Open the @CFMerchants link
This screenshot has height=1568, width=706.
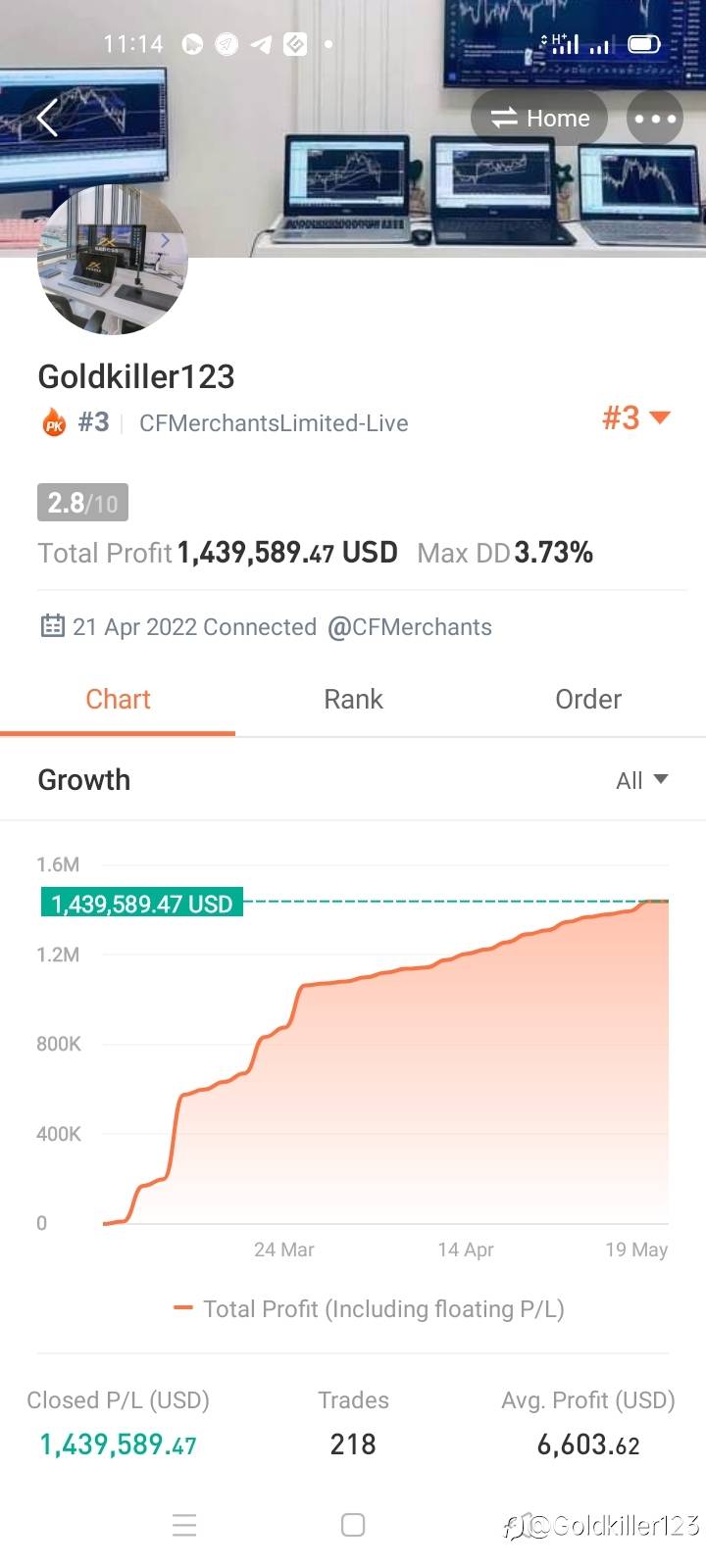point(410,627)
